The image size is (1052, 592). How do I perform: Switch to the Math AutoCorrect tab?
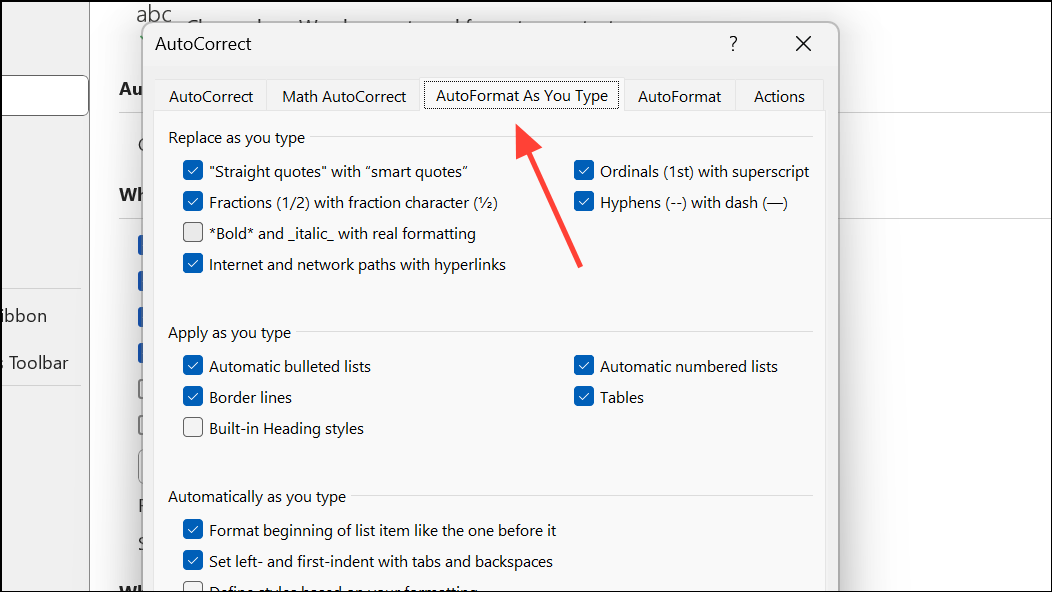point(344,95)
